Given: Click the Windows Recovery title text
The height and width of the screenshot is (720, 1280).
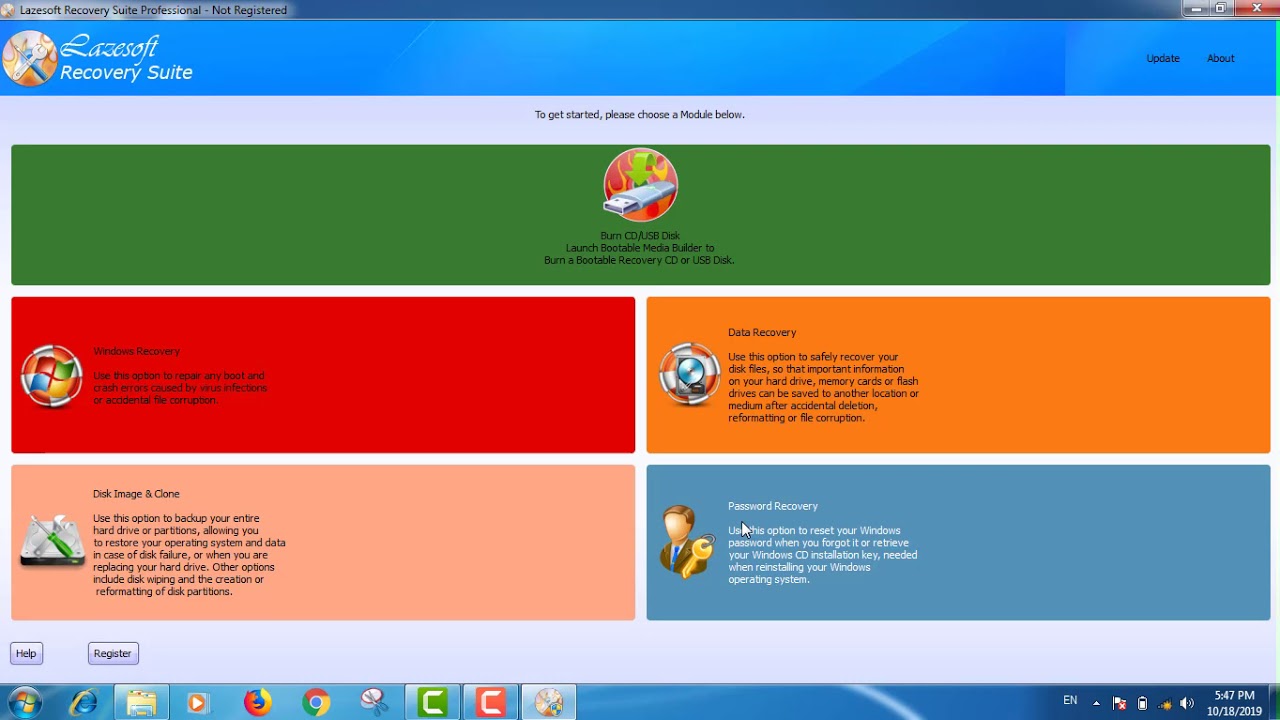Looking at the screenshot, I should (x=136, y=351).
